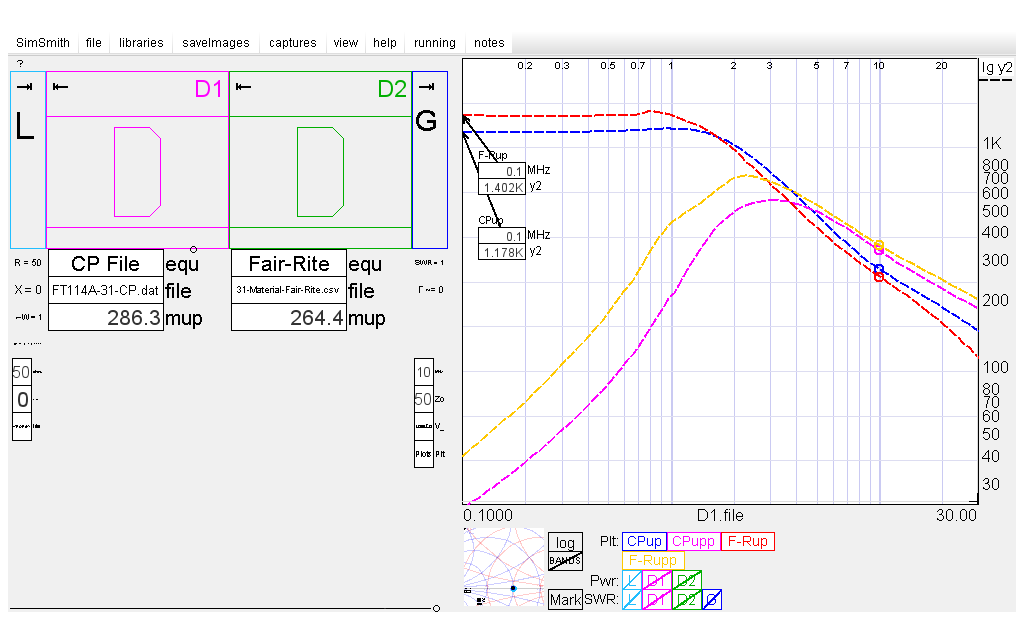Click the green D2 label
Image resolution: width=1024 pixels, height=620 pixels.
coord(392,89)
